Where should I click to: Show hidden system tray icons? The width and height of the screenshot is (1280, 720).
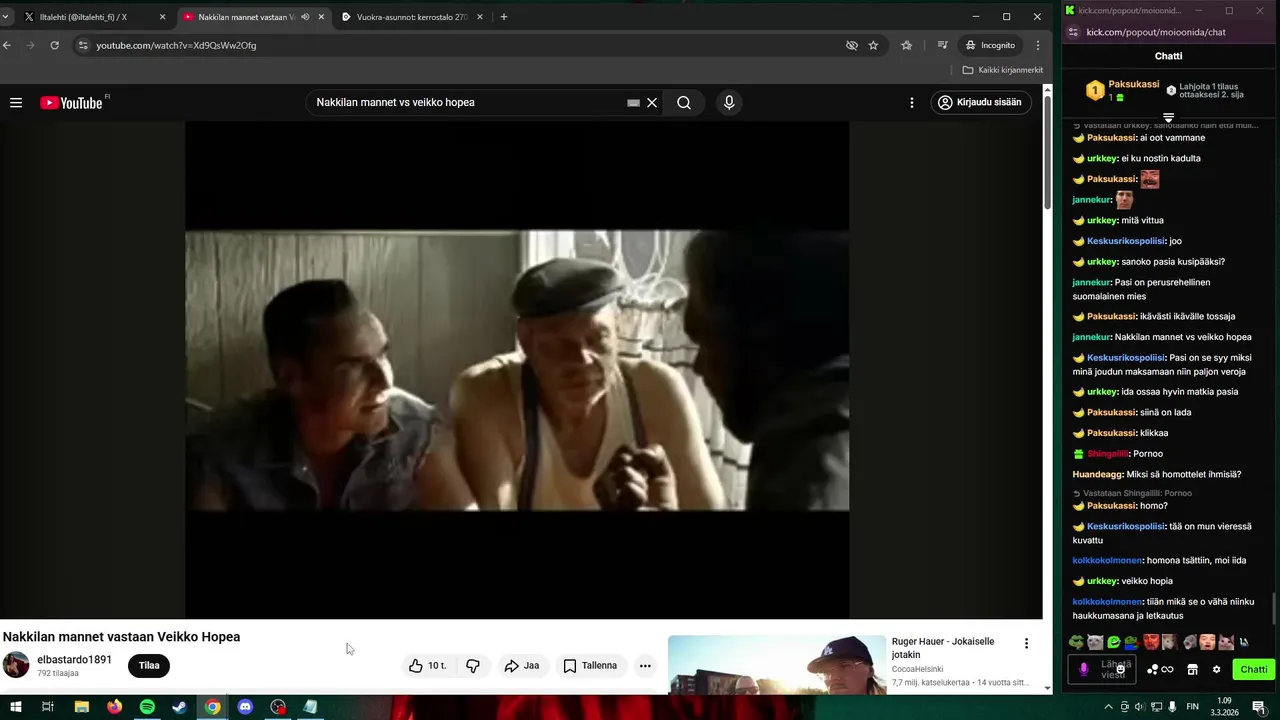pyautogui.click(x=1108, y=707)
